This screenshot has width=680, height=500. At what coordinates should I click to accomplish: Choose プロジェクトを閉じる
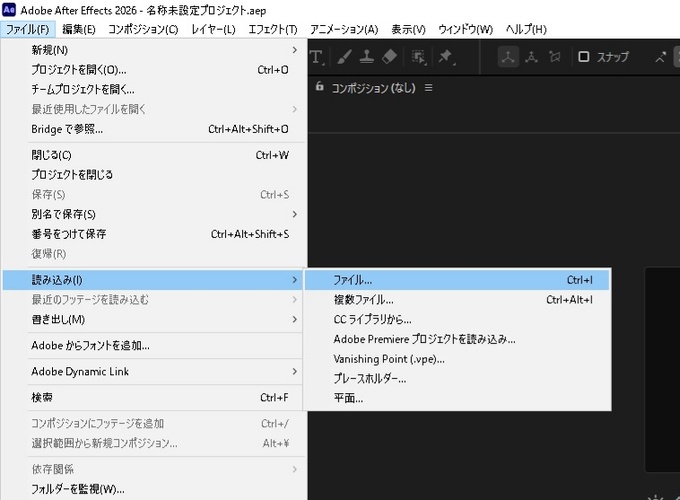(x=154, y=175)
